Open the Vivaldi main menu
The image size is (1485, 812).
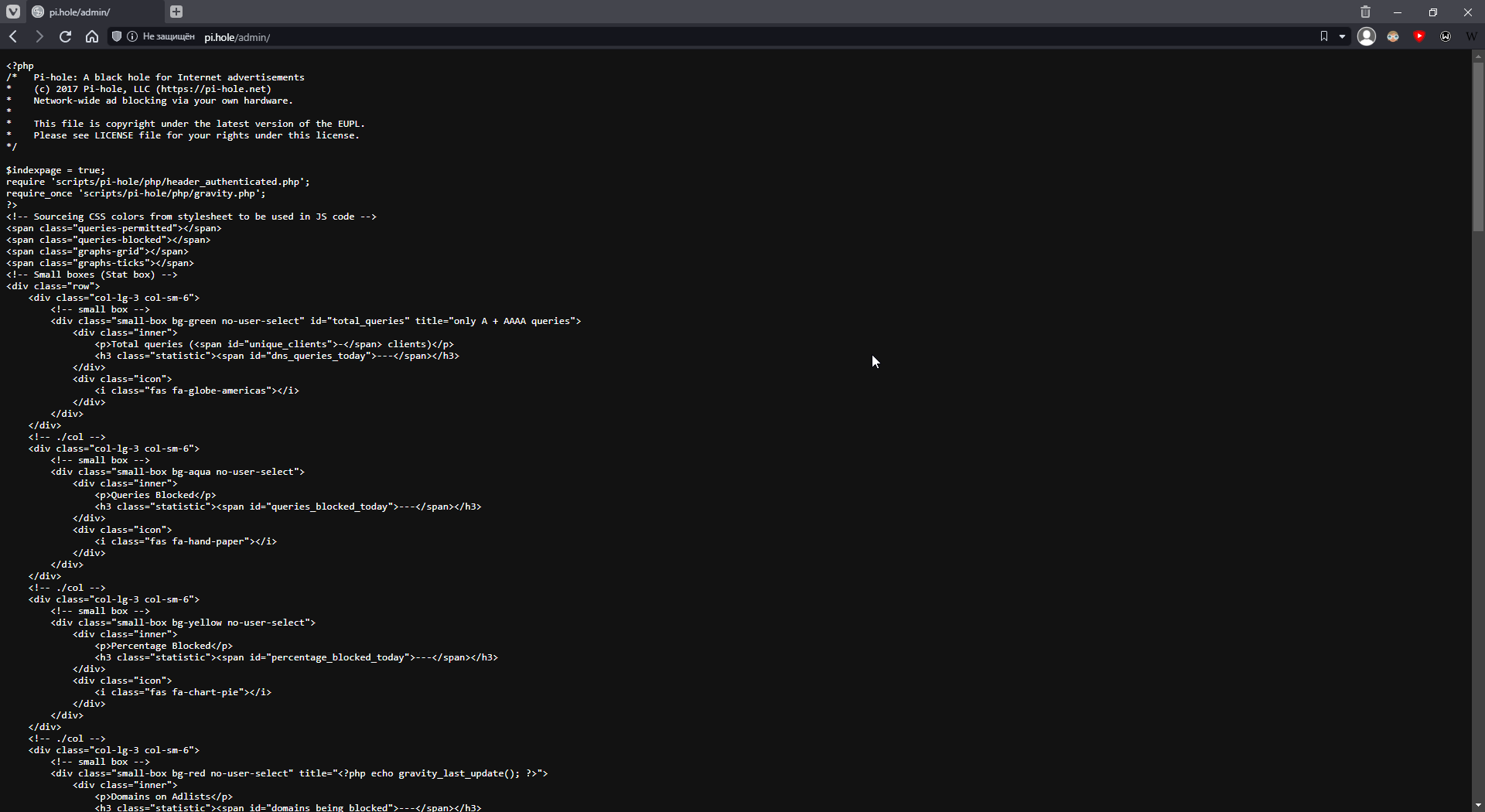pyautogui.click(x=13, y=12)
